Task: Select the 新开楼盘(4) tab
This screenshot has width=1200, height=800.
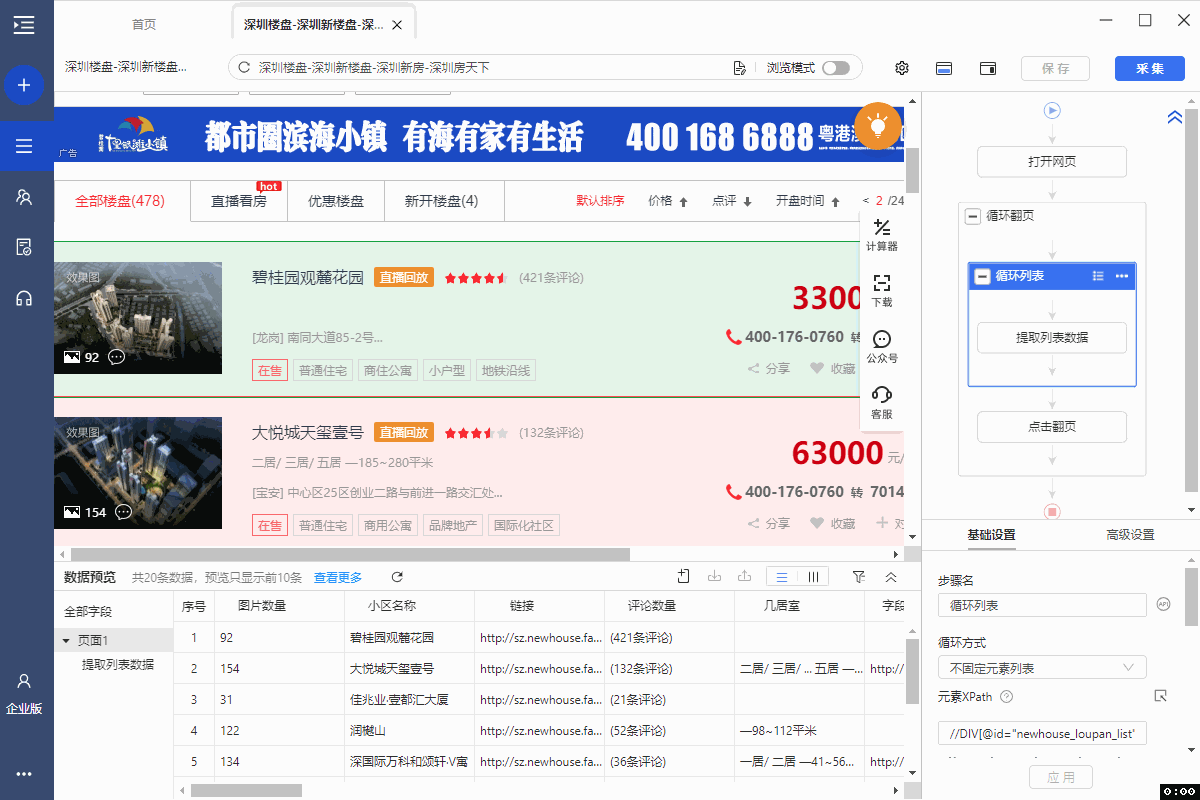Action: (442, 201)
